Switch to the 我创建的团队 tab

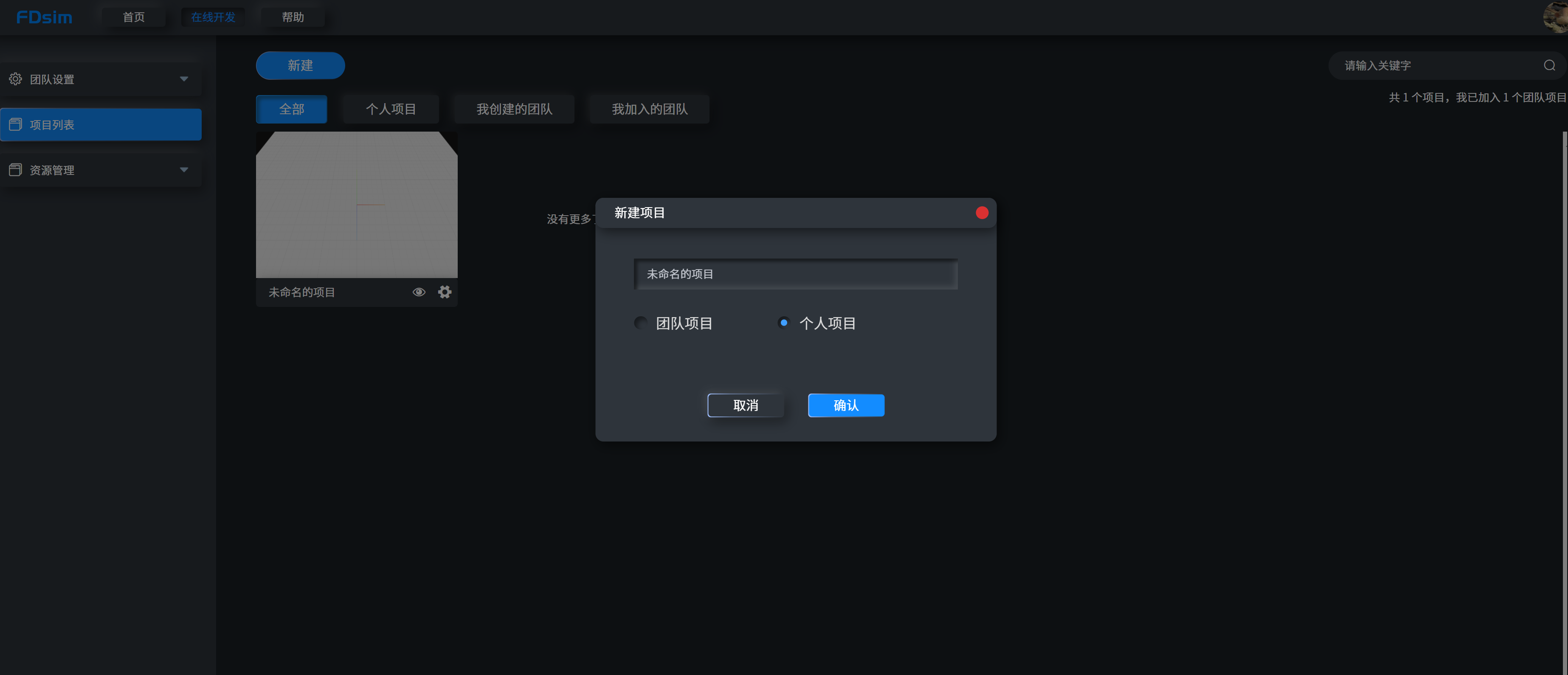click(514, 109)
